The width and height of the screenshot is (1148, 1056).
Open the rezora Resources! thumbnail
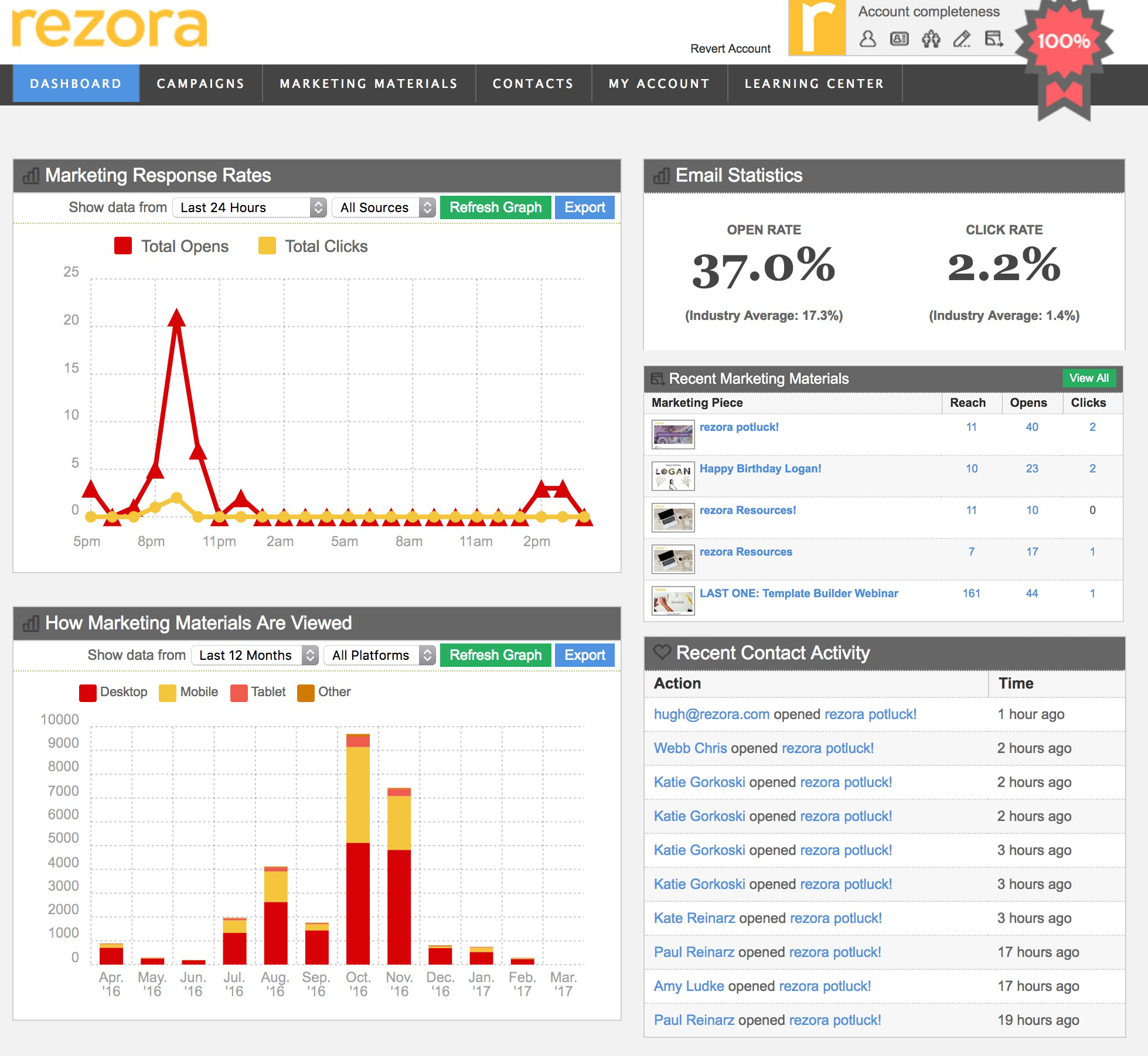point(673,518)
